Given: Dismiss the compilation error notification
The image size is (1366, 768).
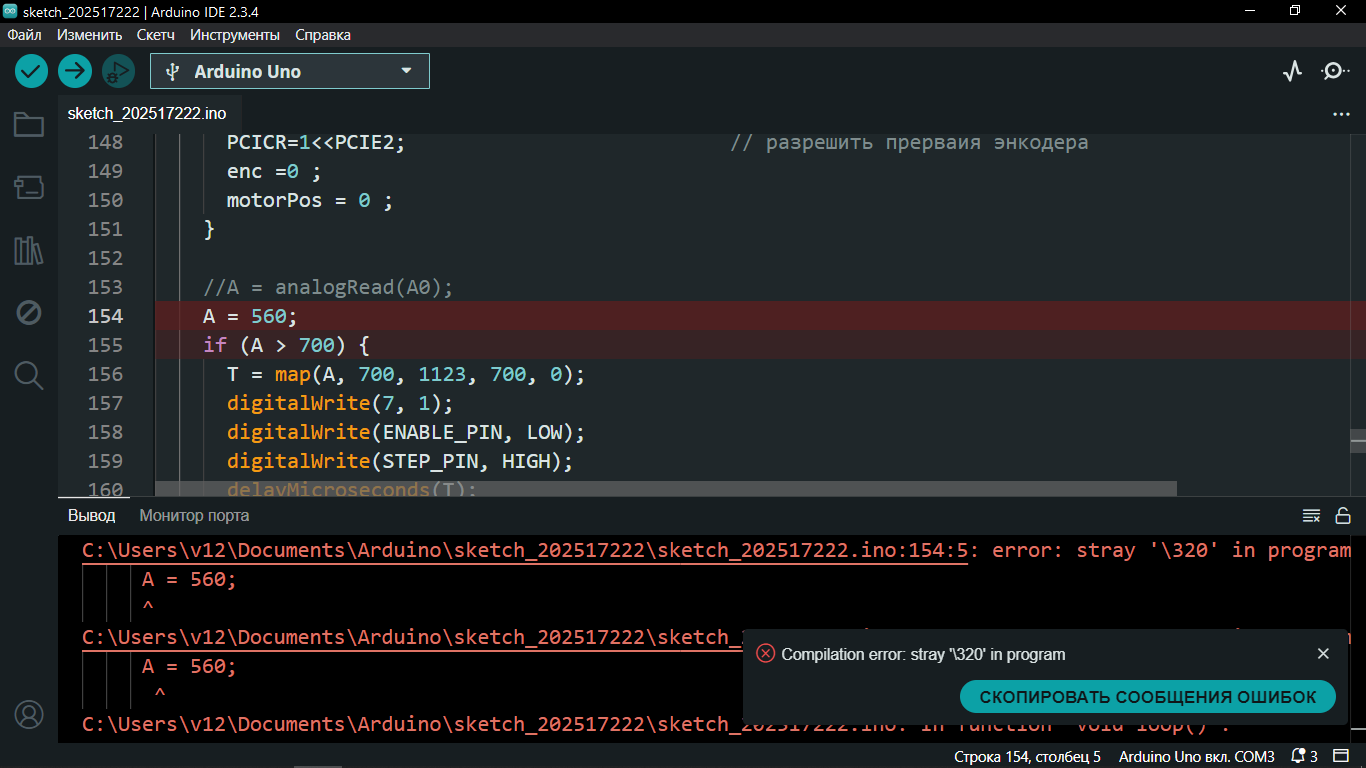Looking at the screenshot, I should [1323, 654].
